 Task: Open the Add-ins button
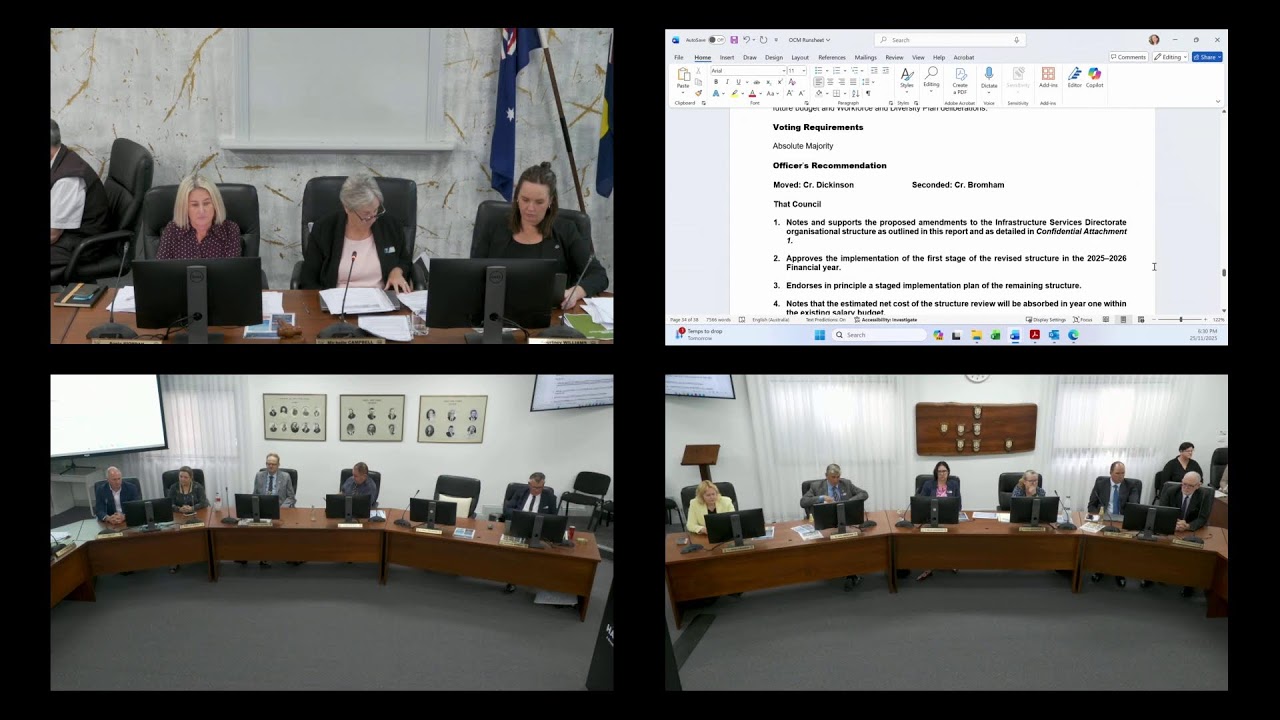pos(1048,77)
